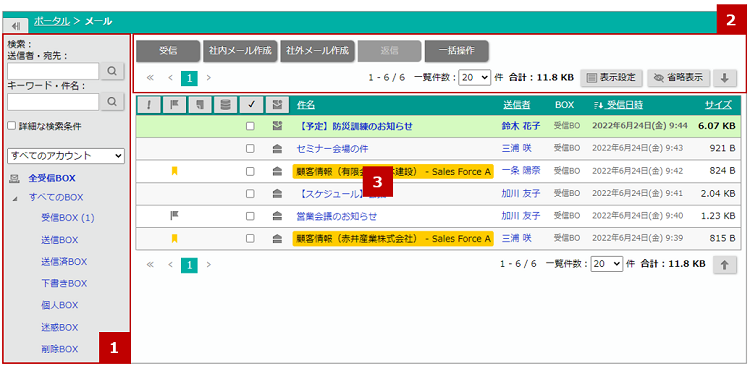Jump to page top with up arrow
This screenshot has height=366, width=750.
[x=725, y=265]
